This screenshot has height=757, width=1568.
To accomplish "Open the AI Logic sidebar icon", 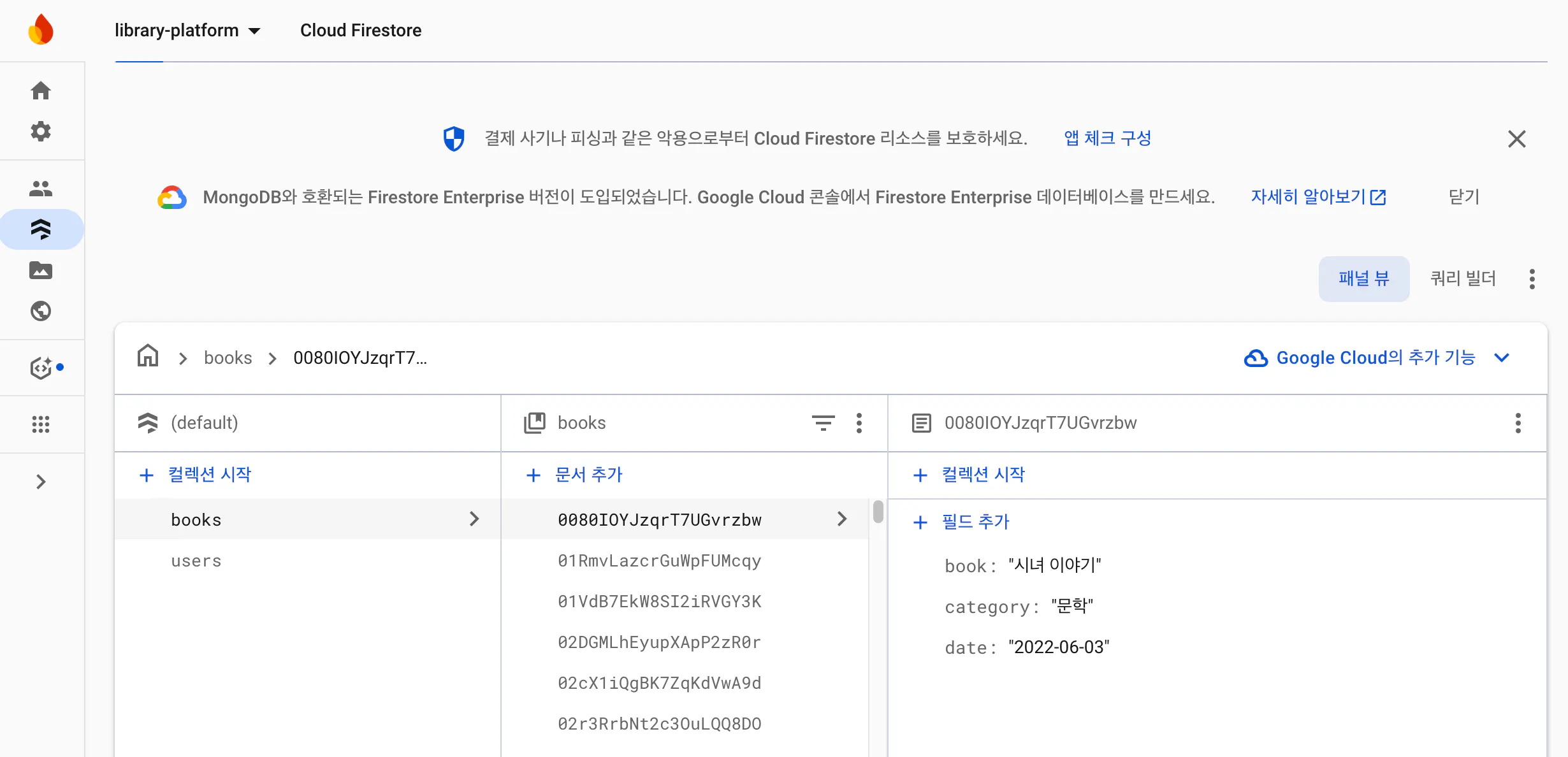I will click(x=41, y=368).
